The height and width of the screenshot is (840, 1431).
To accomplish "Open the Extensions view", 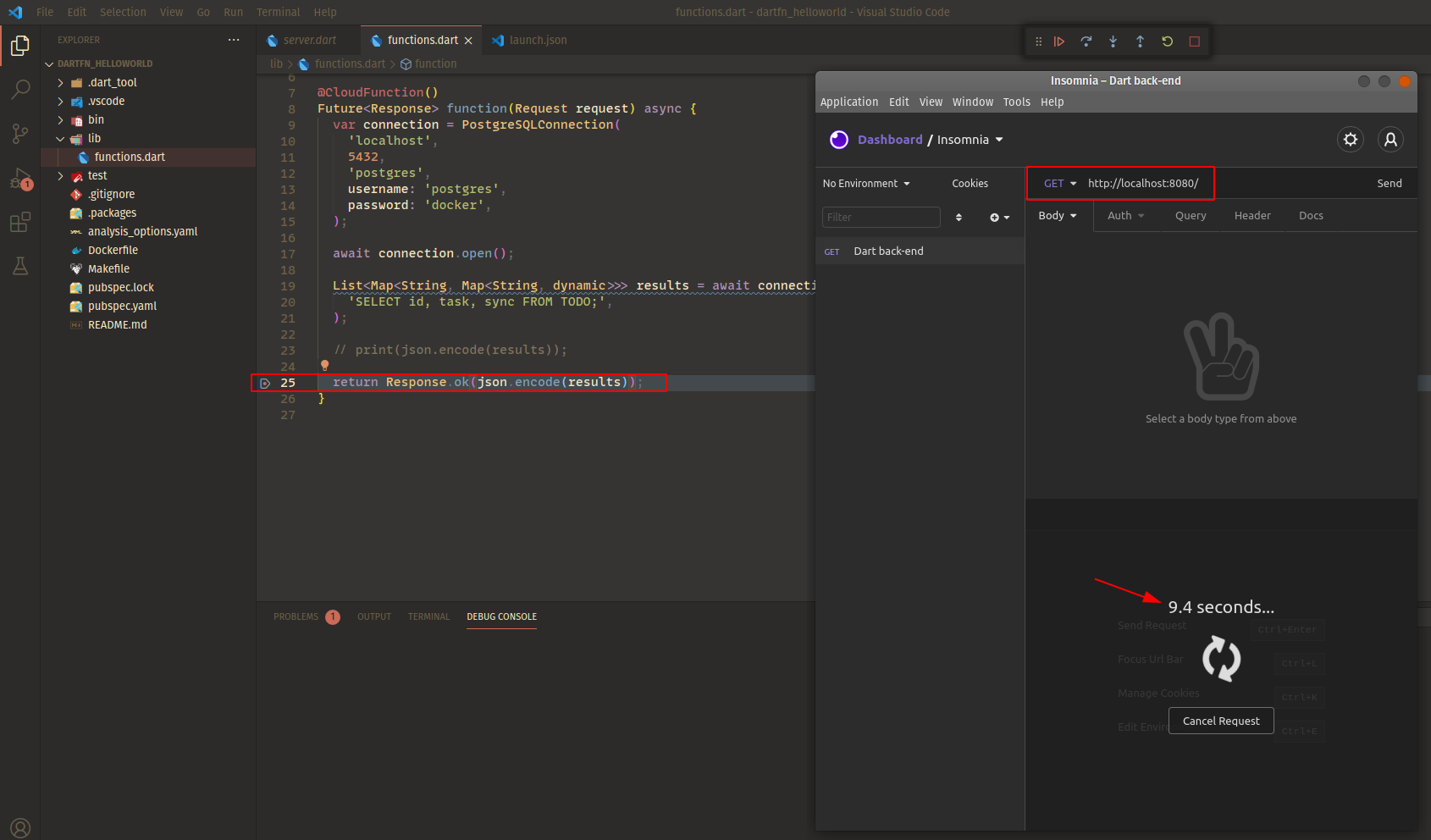I will click(x=20, y=223).
